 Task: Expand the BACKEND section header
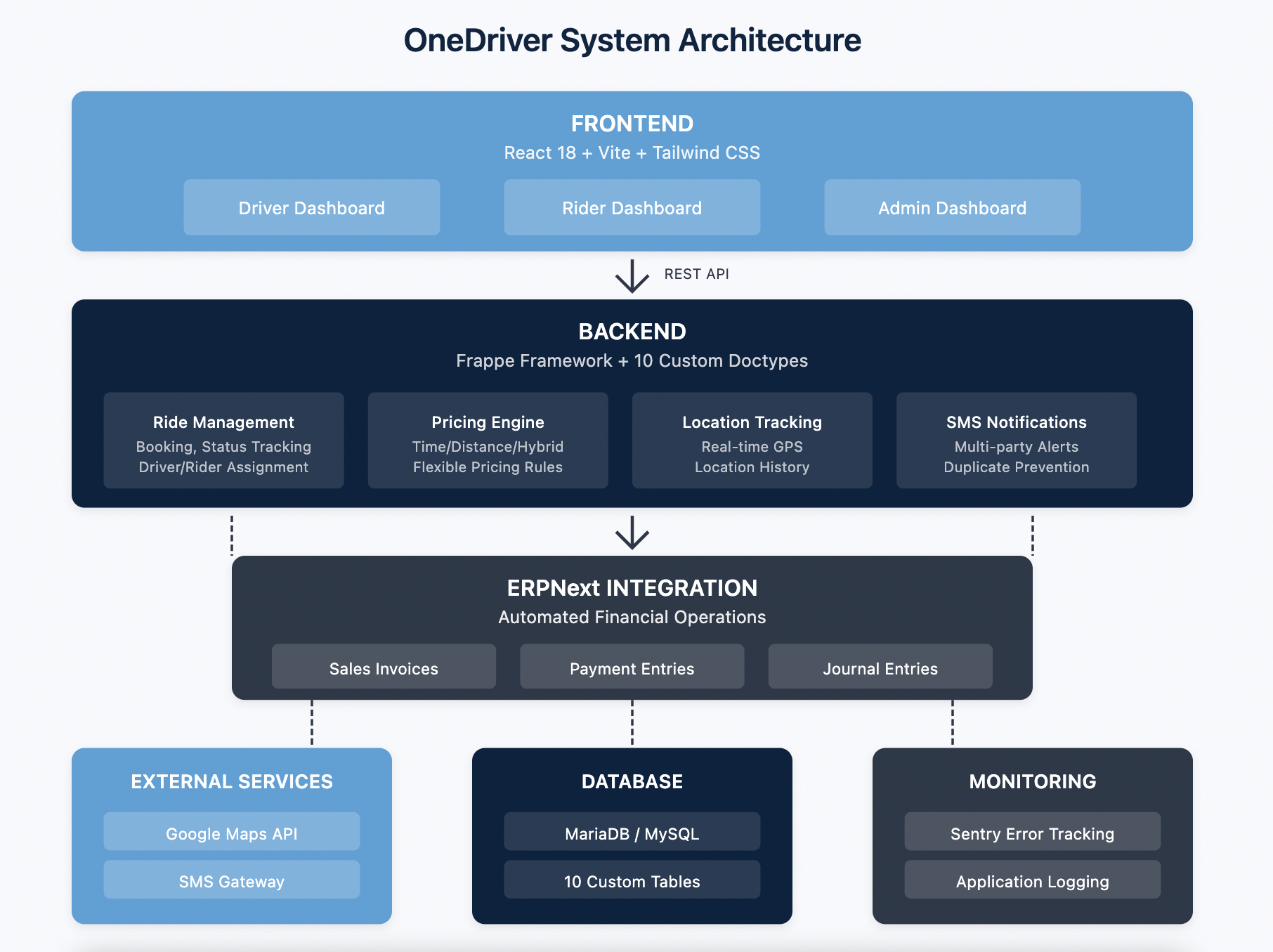(x=632, y=332)
